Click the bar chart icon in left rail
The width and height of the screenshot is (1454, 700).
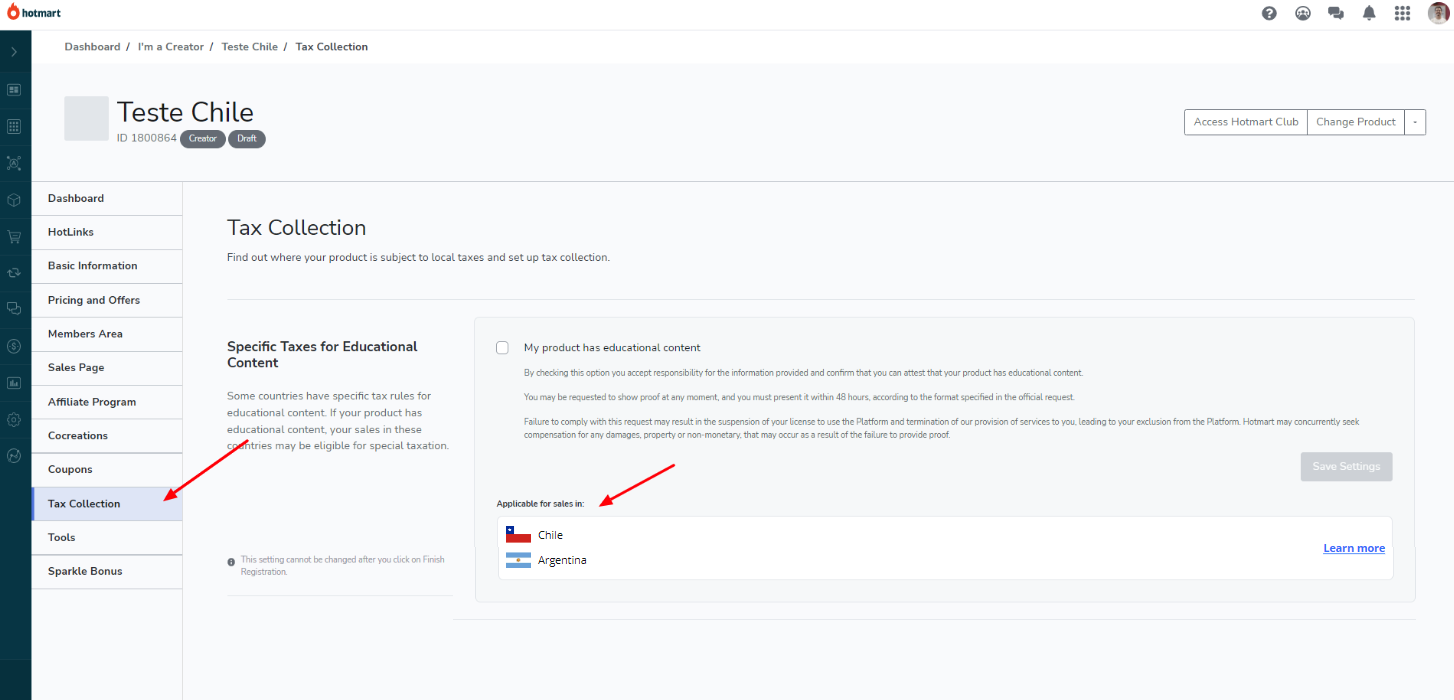[x=14, y=382]
